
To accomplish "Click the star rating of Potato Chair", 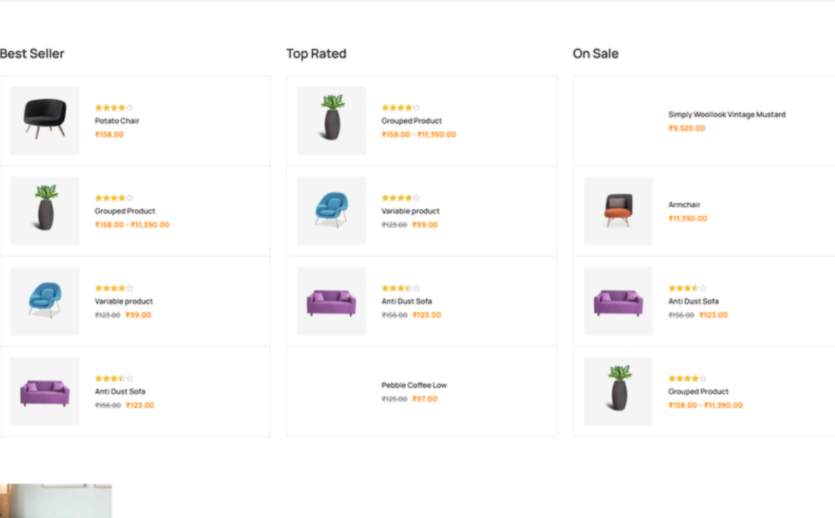I will [114, 108].
